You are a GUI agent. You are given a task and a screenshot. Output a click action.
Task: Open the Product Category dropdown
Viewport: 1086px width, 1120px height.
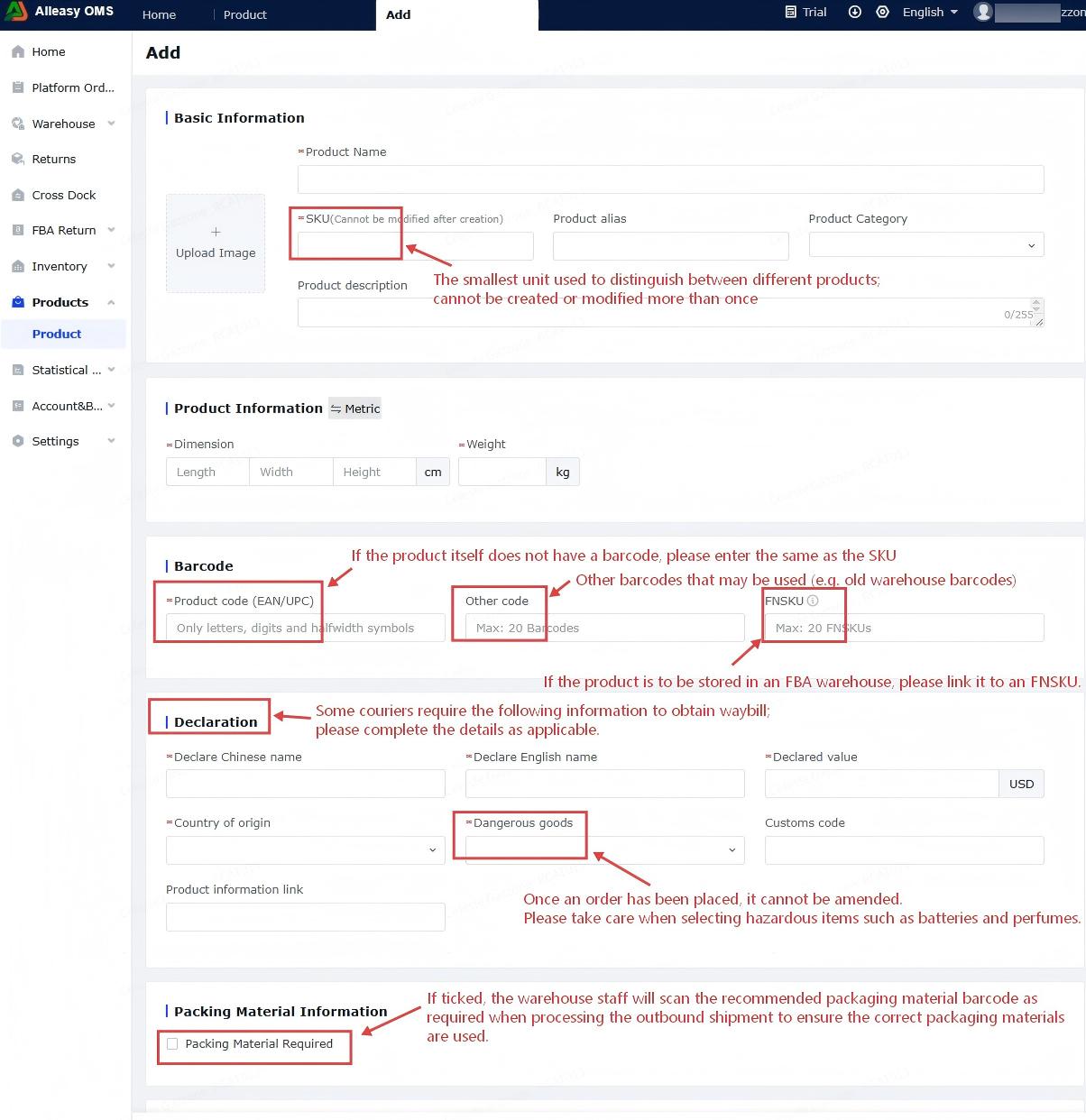(x=926, y=245)
